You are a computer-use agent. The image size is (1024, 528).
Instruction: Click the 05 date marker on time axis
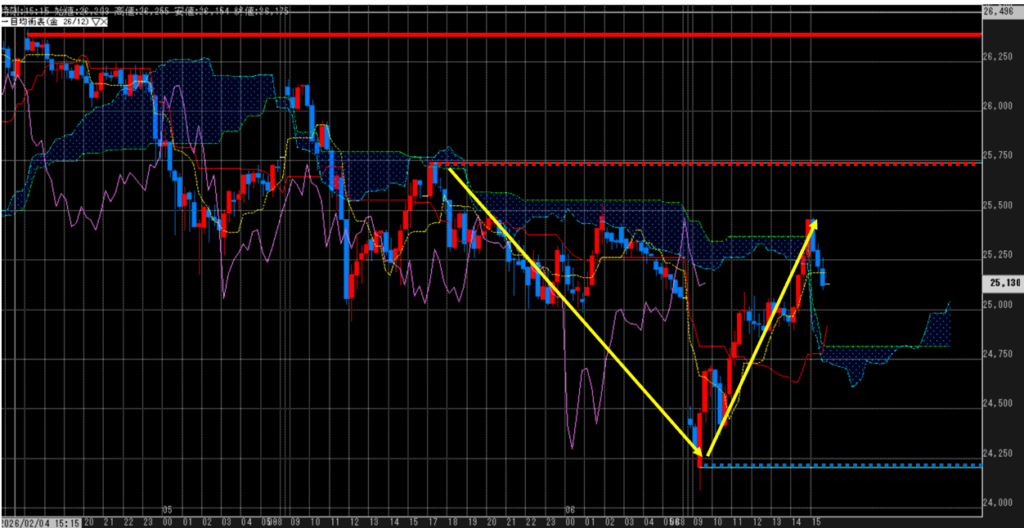click(x=167, y=509)
